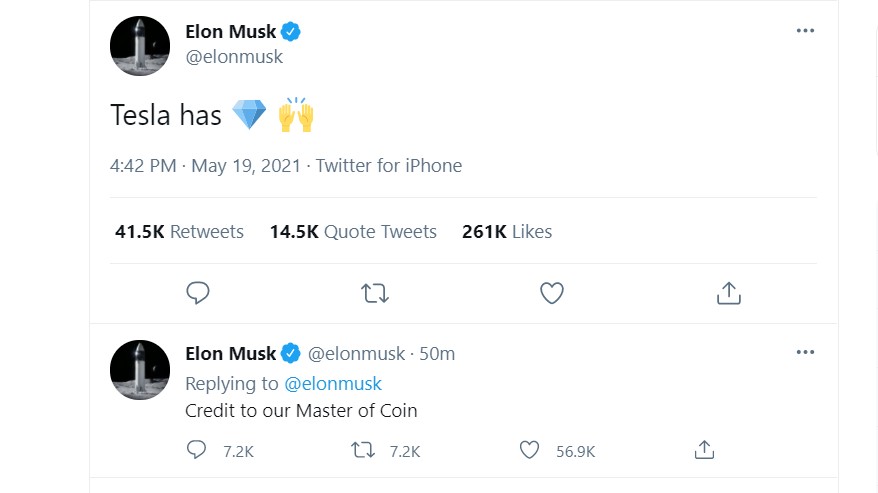Open more options on main tweet
The image size is (878, 493).
(x=805, y=31)
